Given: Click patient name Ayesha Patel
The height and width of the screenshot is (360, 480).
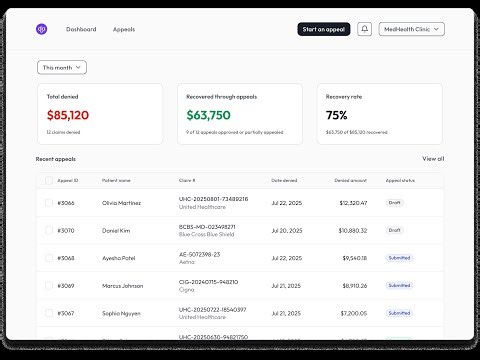Looking at the screenshot, I should 119,258.
